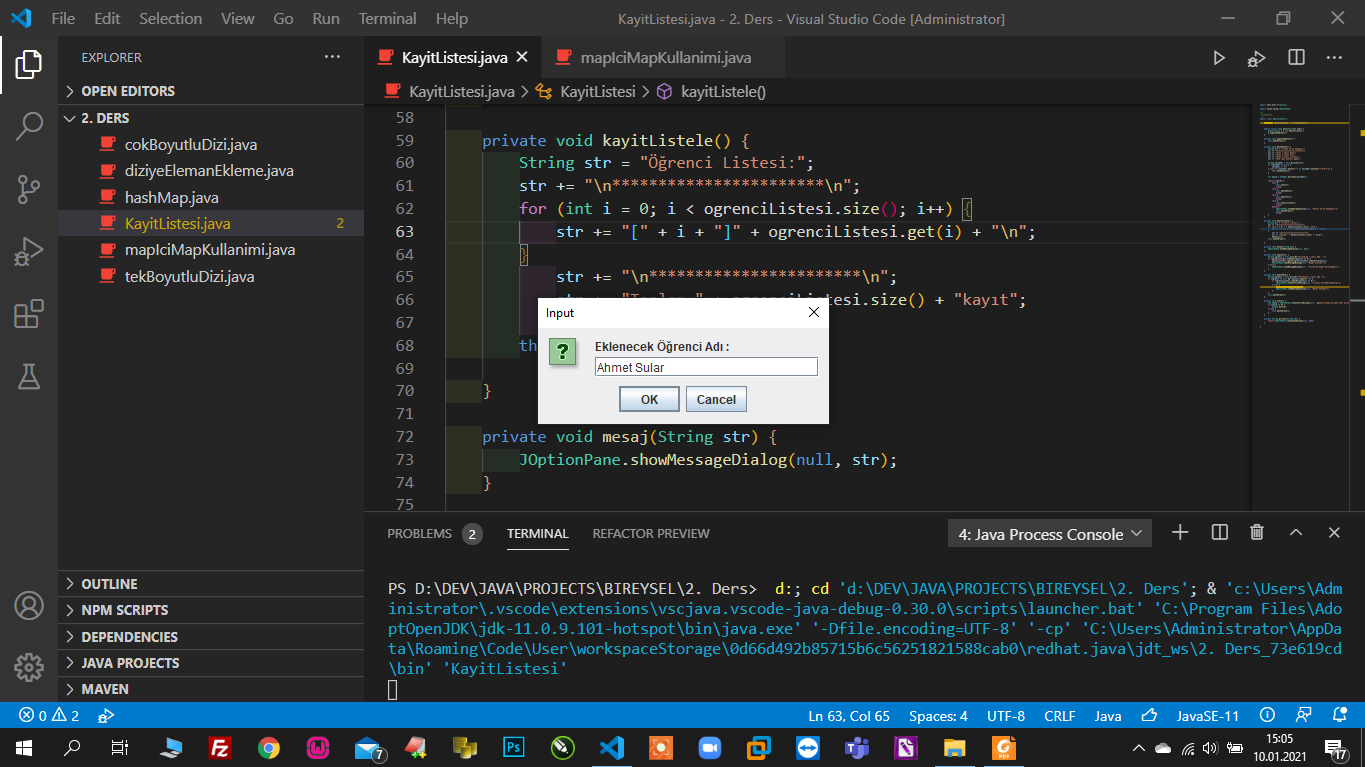Image resolution: width=1365 pixels, height=767 pixels.
Task: Add a new terminal with plus icon
Action: point(1180,533)
